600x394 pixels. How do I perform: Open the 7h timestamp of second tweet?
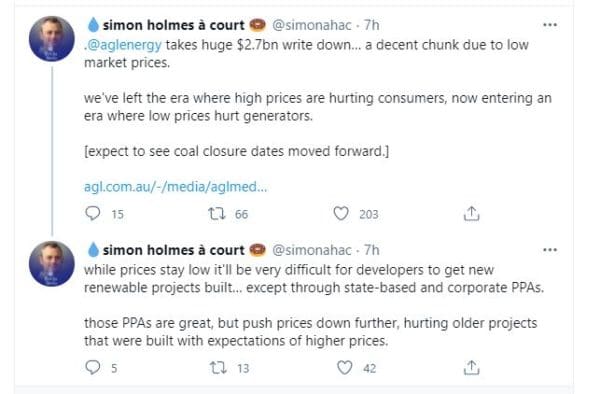(x=371, y=250)
